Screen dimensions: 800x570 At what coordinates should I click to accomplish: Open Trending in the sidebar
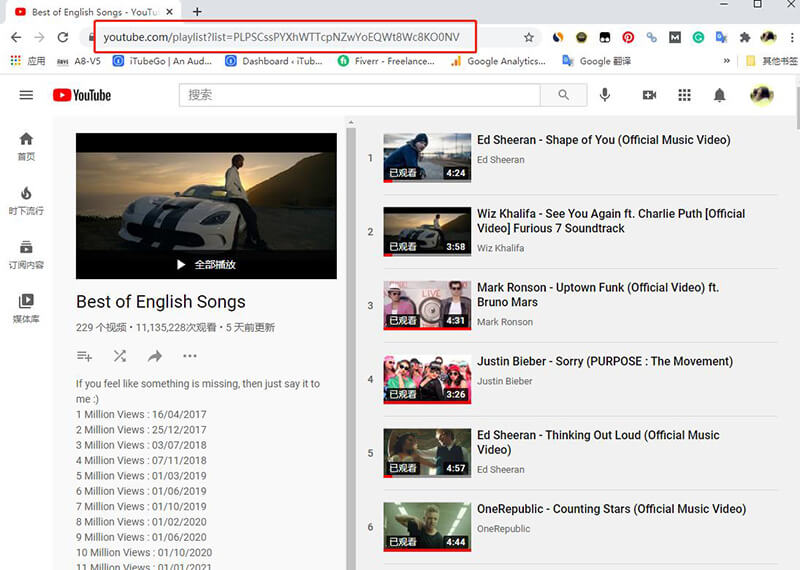click(x=26, y=201)
